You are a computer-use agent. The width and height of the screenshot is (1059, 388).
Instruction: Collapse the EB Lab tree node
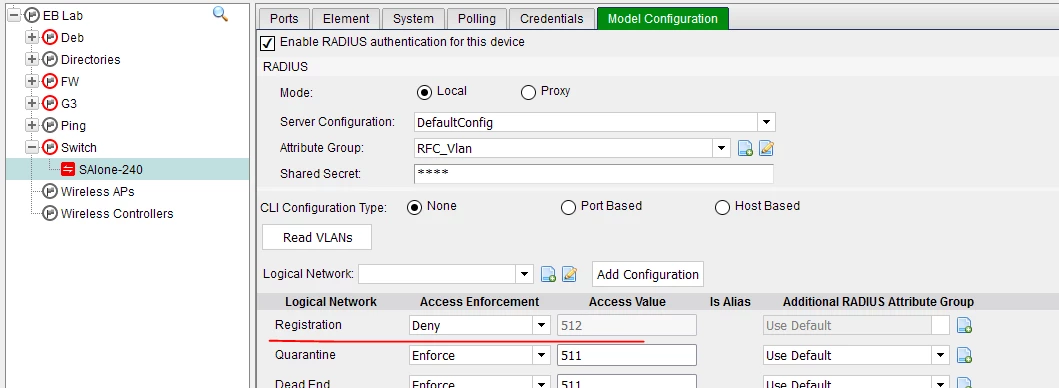(14, 16)
